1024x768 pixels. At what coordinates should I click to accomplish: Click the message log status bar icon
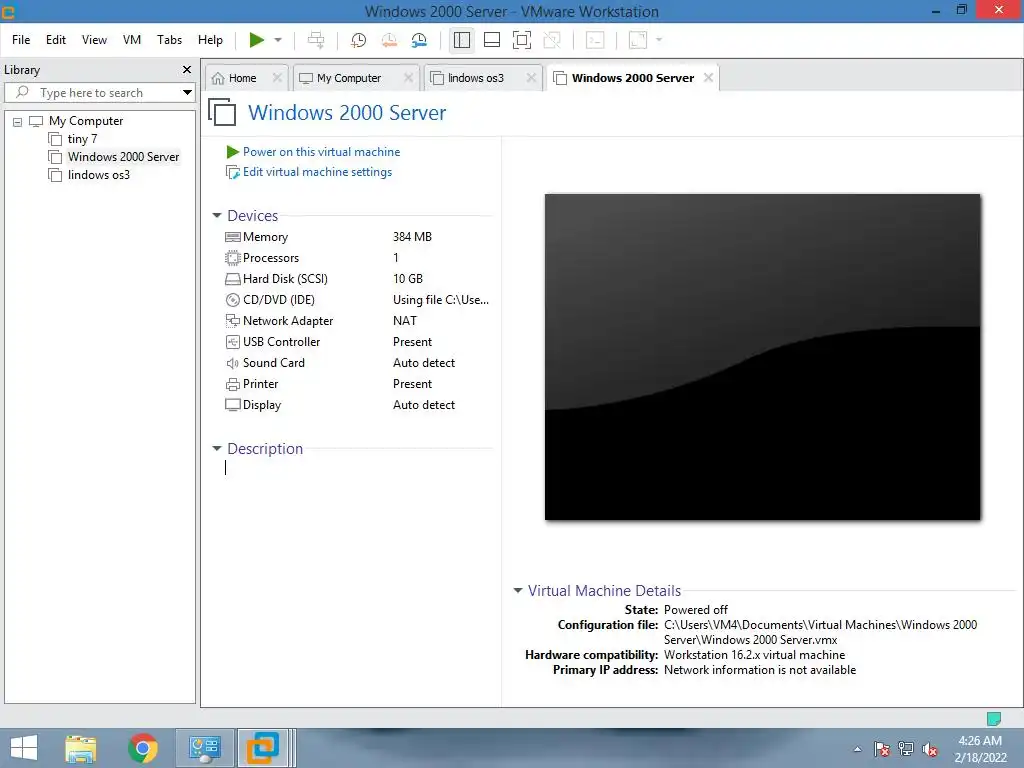[x=993, y=719]
